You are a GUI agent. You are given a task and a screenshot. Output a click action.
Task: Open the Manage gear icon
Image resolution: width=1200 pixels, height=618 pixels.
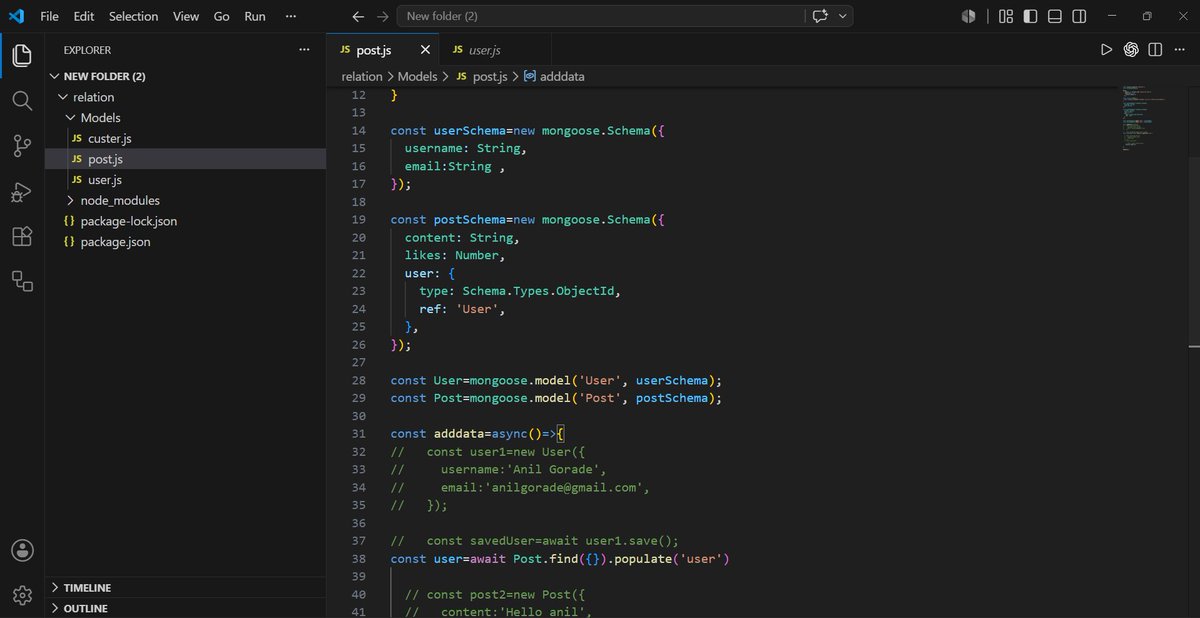pos(22,595)
